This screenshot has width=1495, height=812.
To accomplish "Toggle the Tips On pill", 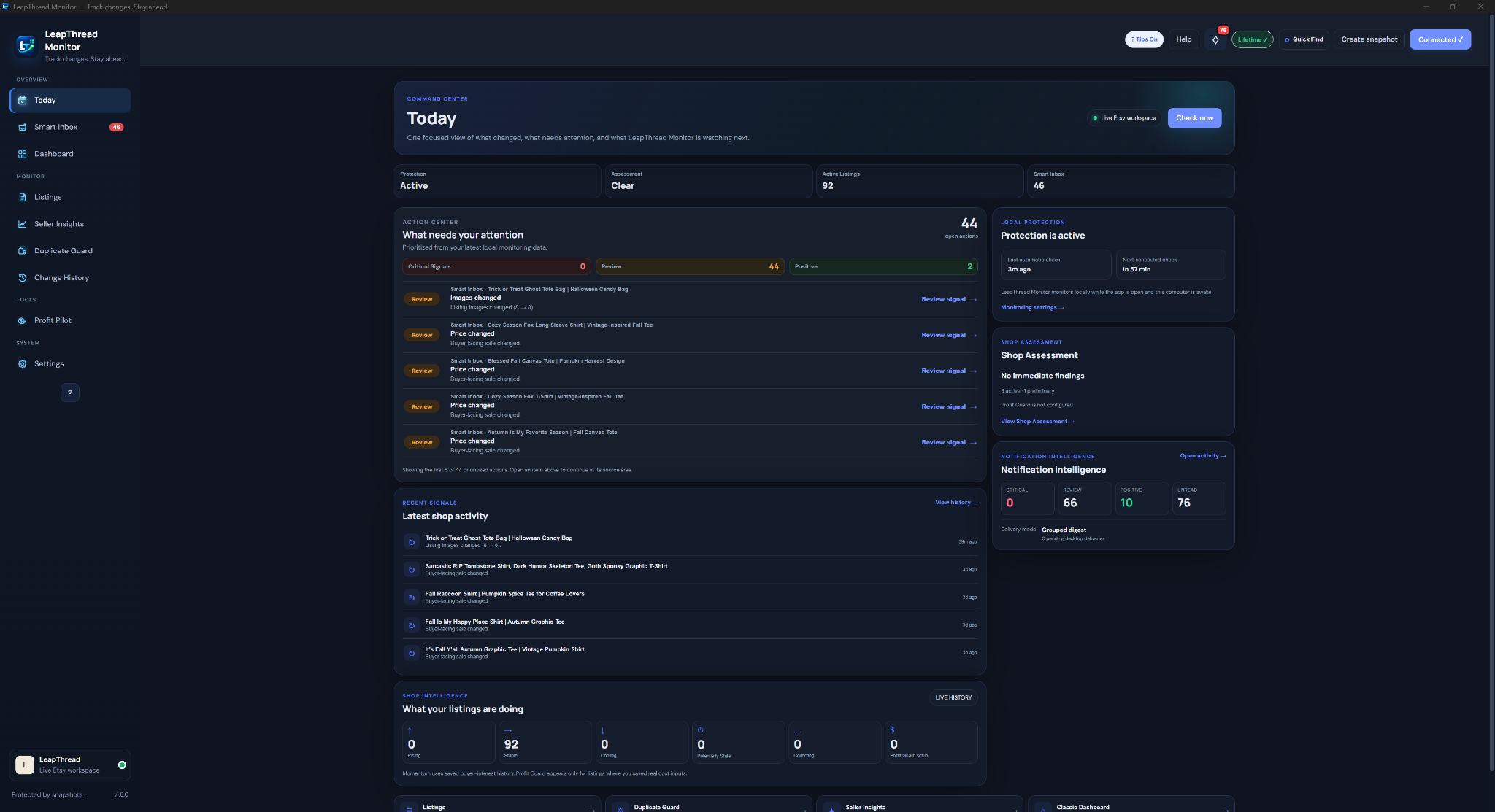I will [1144, 39].
